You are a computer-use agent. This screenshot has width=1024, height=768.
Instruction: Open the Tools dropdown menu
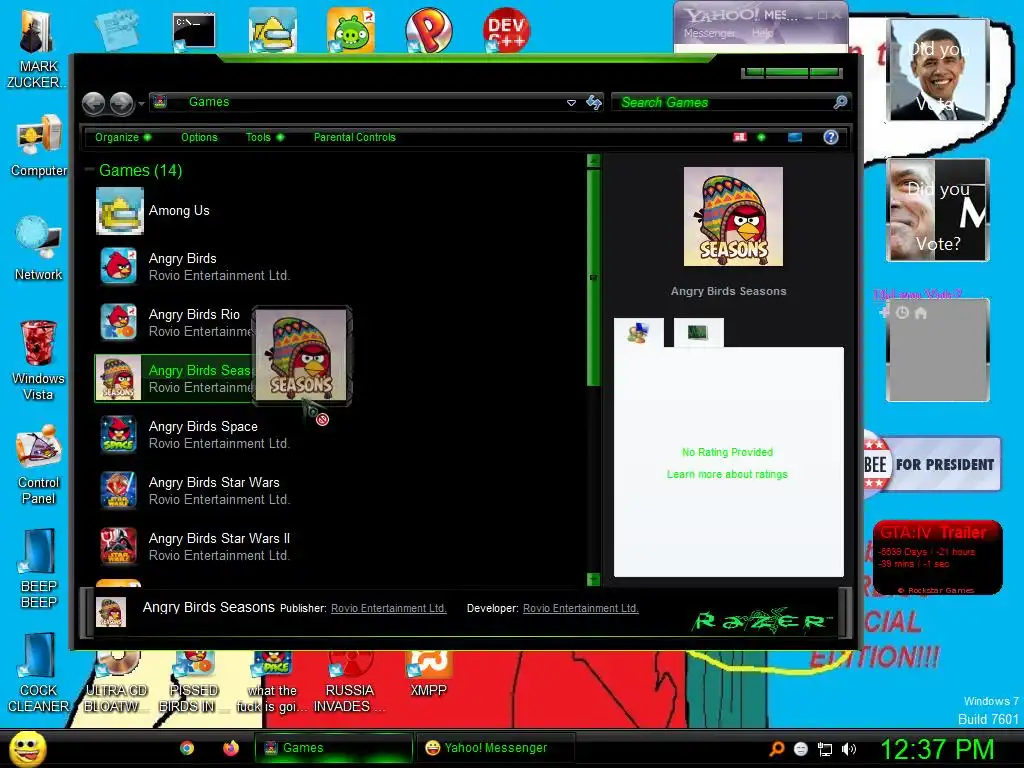pyautogui.click(x=264, y=137)
